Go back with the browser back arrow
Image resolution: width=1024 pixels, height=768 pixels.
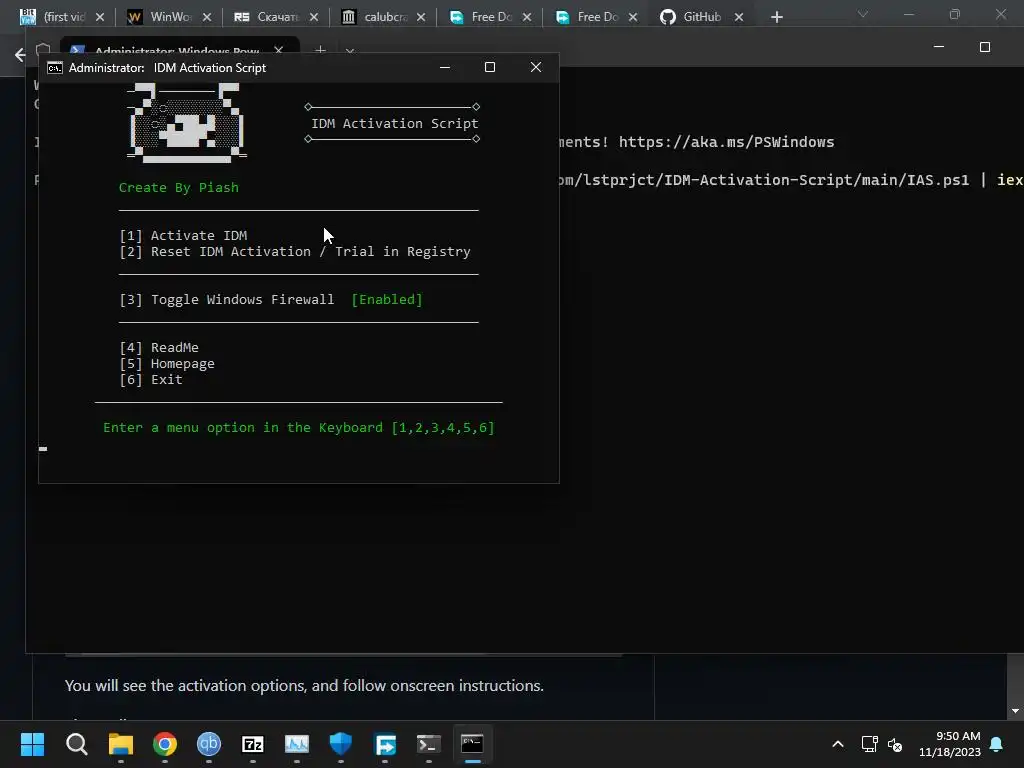point(20,55)
